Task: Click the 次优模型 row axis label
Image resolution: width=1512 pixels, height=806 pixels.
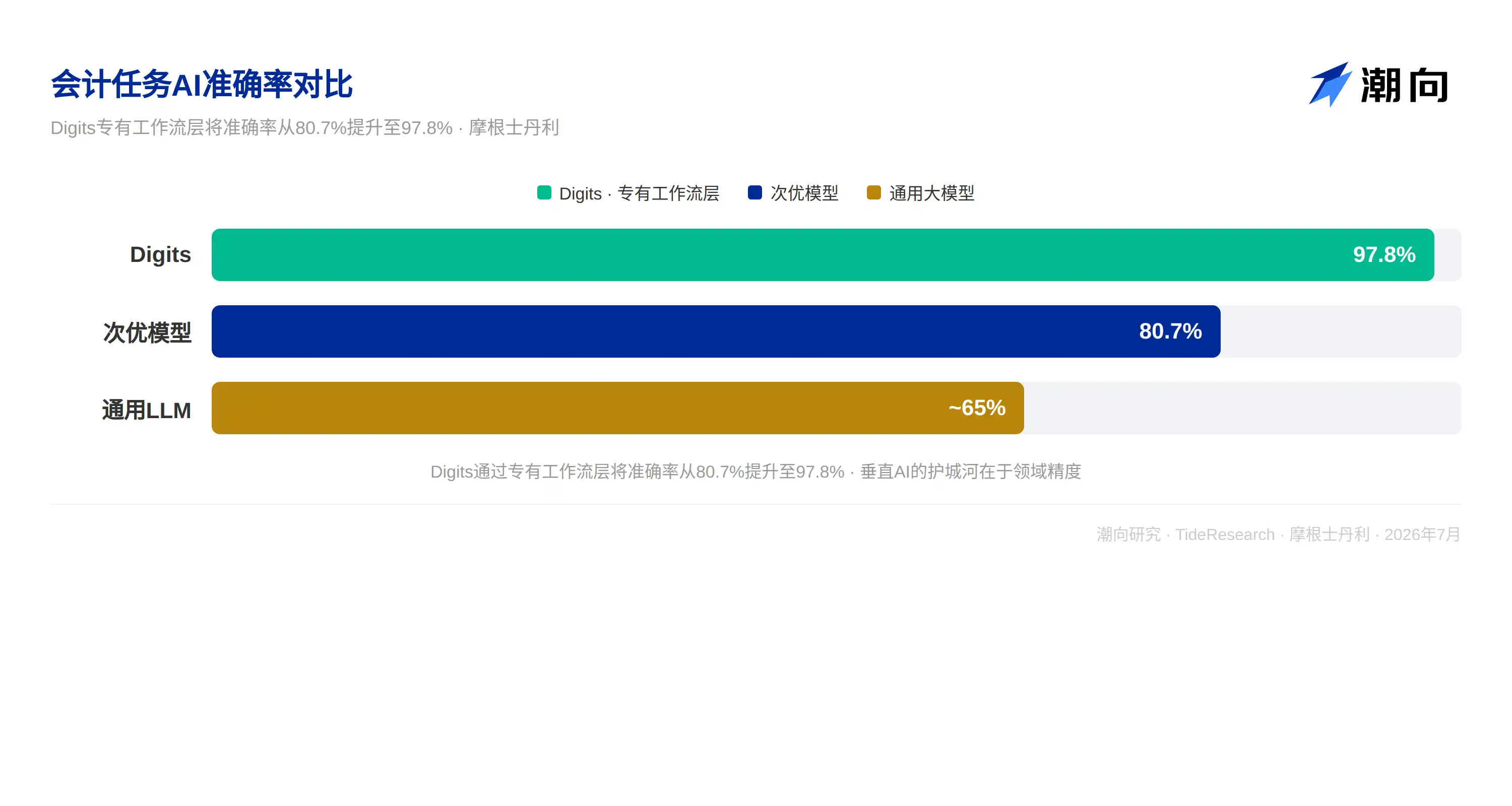Action: 147,332
